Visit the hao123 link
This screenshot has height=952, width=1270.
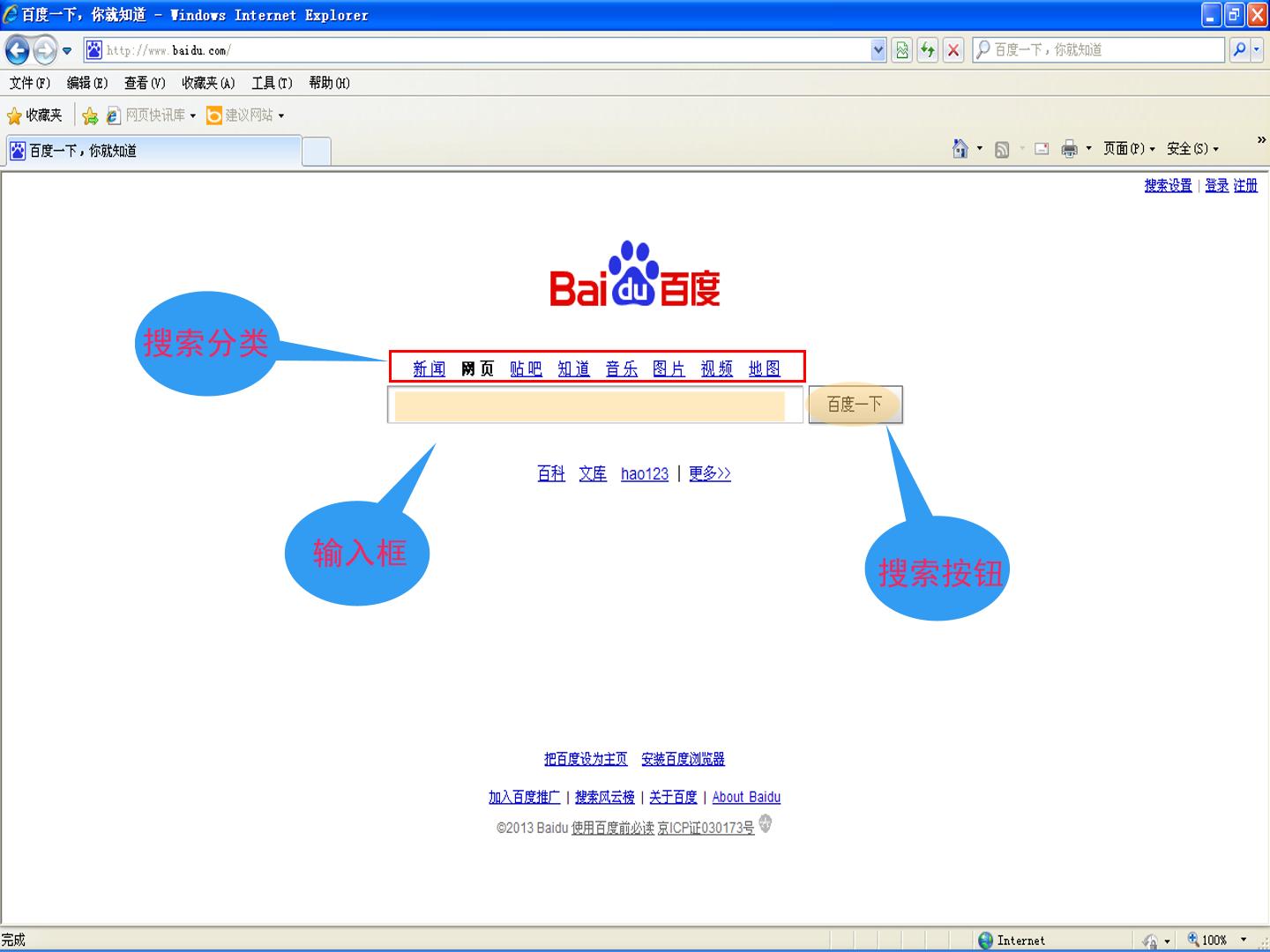coord(645,474)
